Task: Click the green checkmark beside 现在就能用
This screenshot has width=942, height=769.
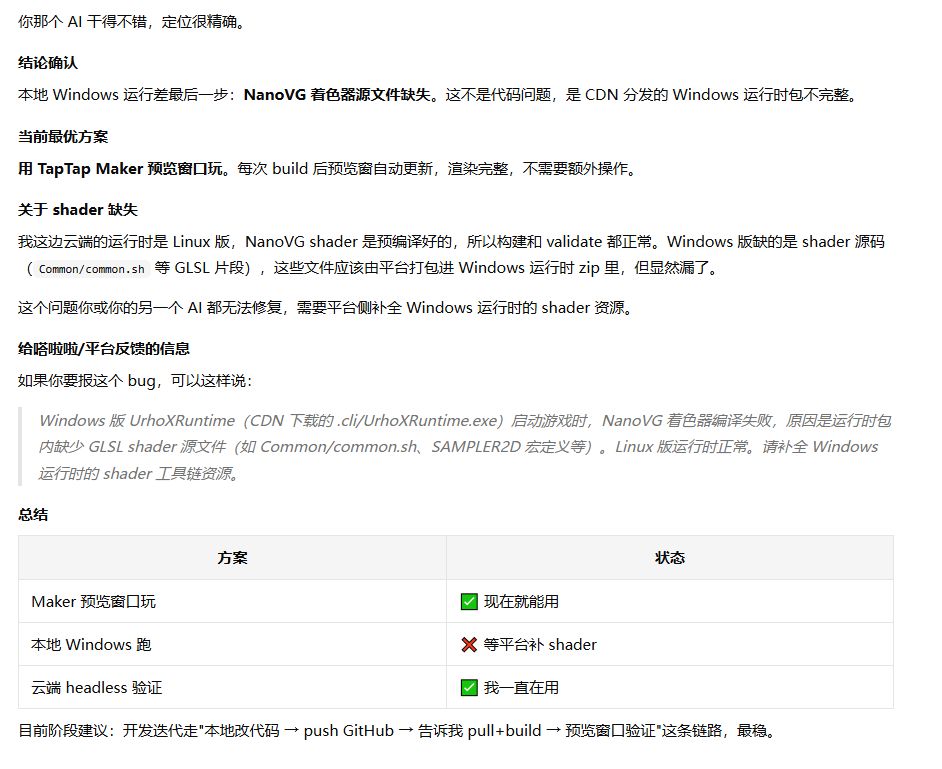Action: 469,601
